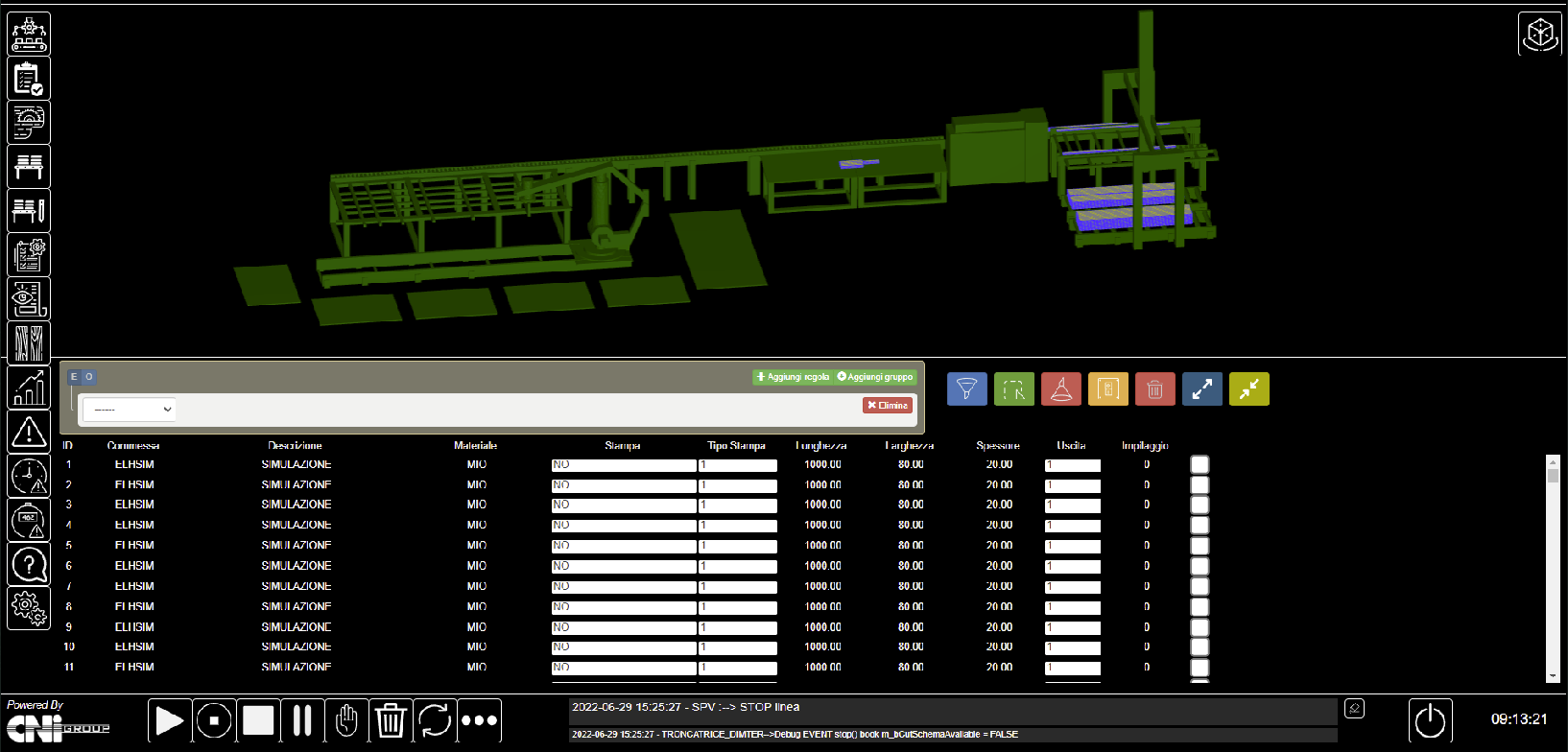
Task: Check the checkbox for row ID 2
Action: point(1200,484)
